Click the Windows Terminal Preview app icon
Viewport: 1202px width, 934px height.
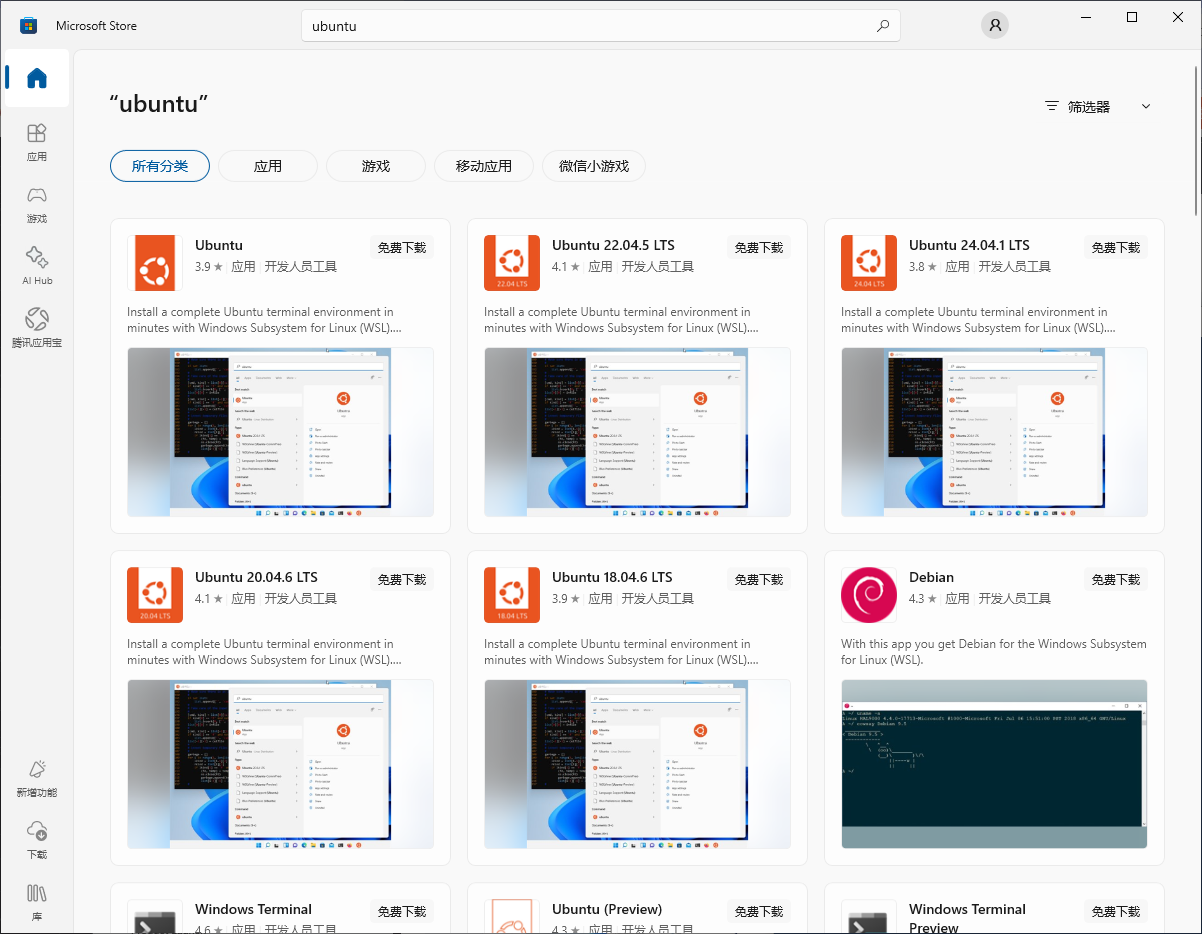(869, 916)
